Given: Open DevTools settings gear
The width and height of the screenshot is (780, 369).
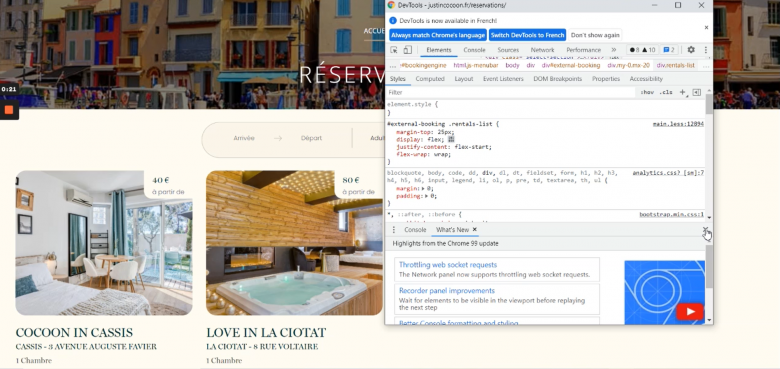Looking at the screenshot, I should [x=691, y=50].
